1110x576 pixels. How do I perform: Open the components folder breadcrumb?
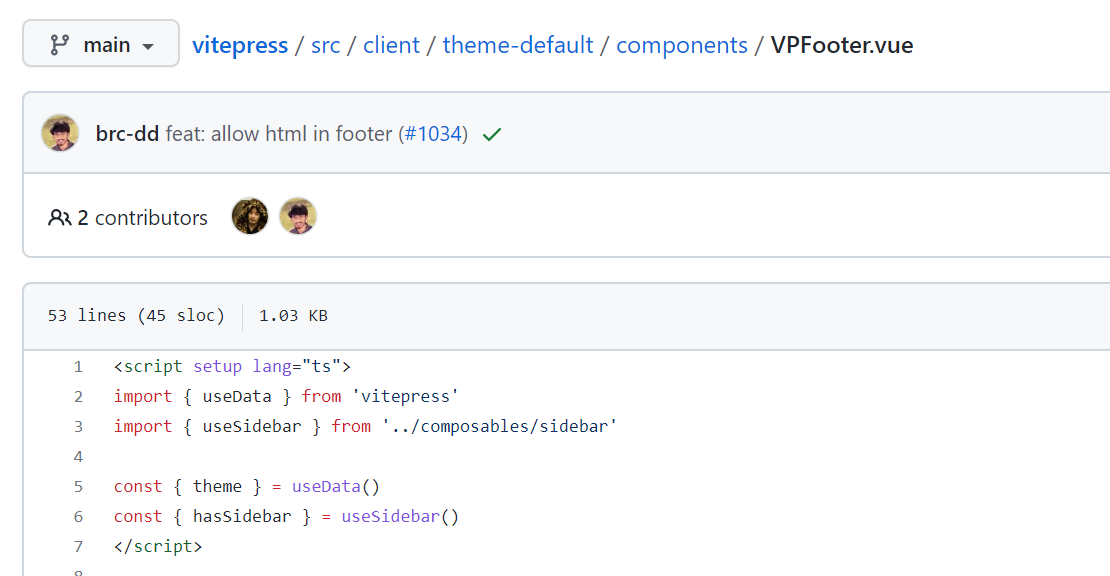[682, 45]
